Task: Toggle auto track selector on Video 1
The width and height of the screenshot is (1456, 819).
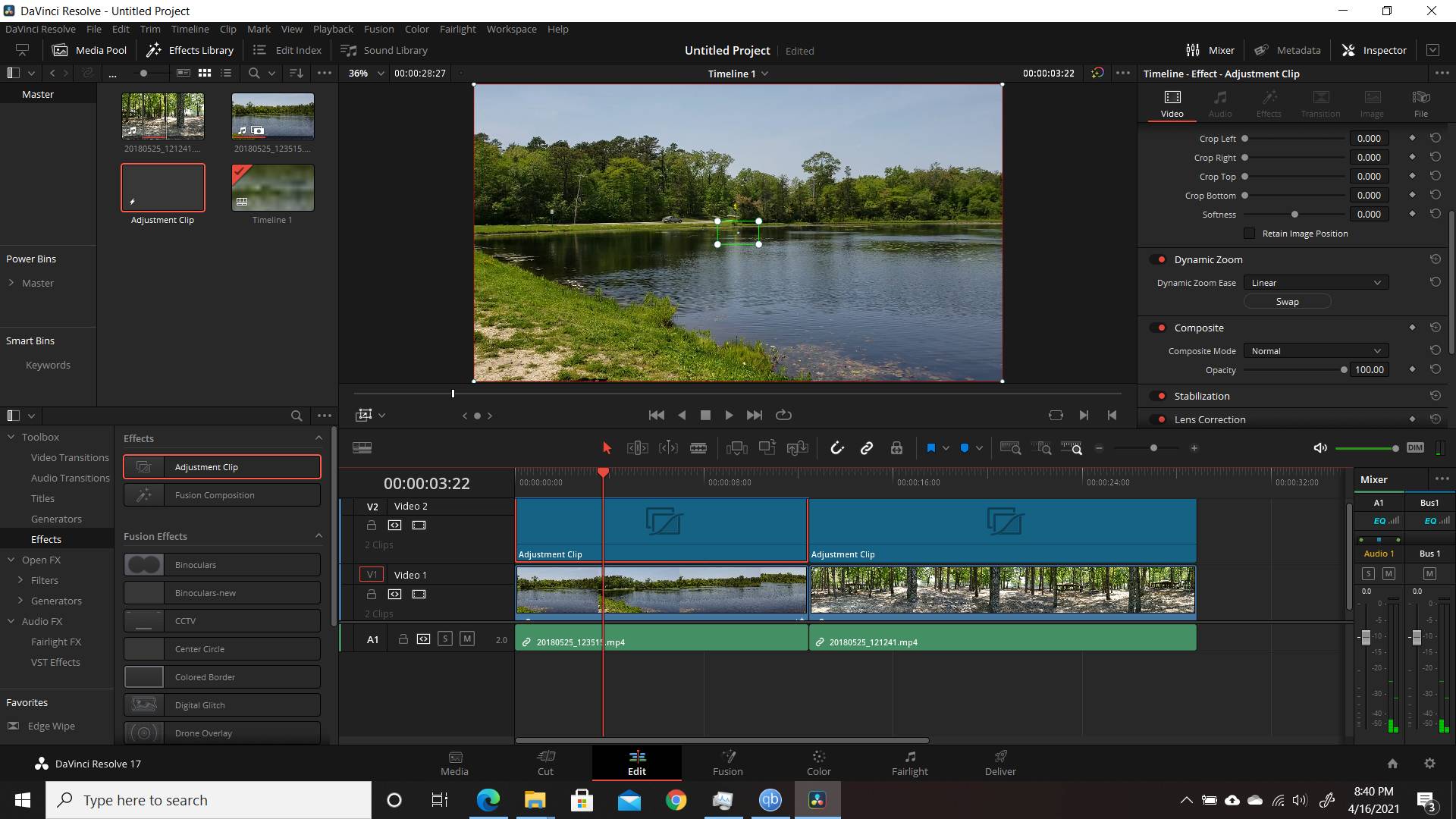Action: (x=394, y=594)
